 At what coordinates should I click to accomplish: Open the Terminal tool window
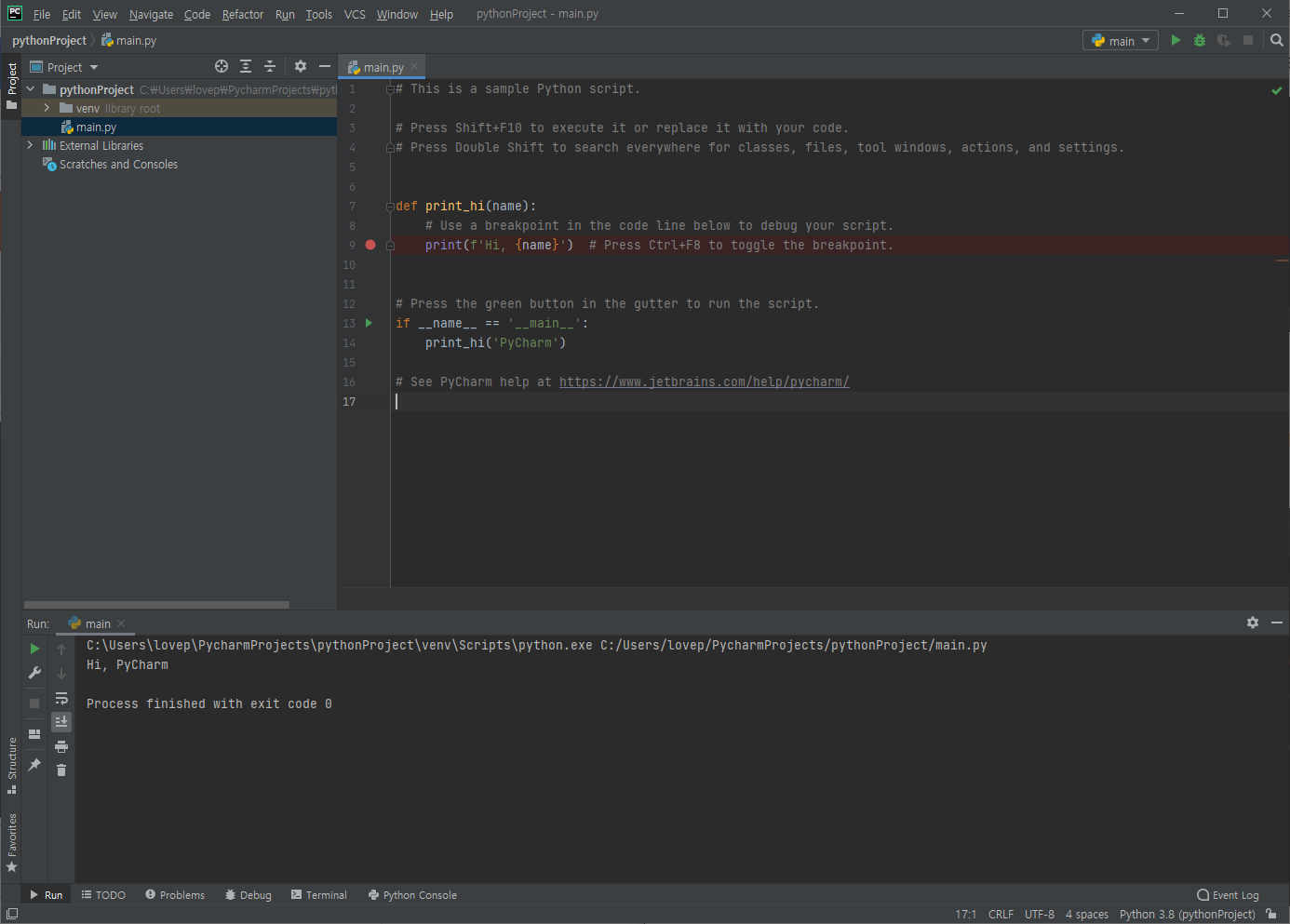click(x=319, y=894)
